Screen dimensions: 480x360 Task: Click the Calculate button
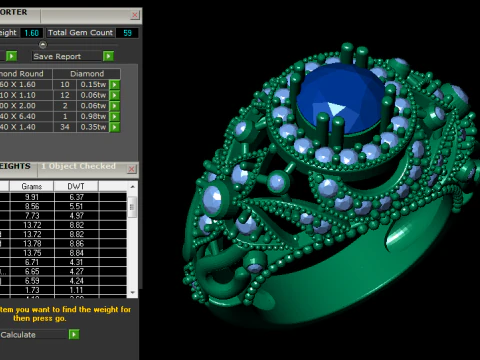pos(33,335)
